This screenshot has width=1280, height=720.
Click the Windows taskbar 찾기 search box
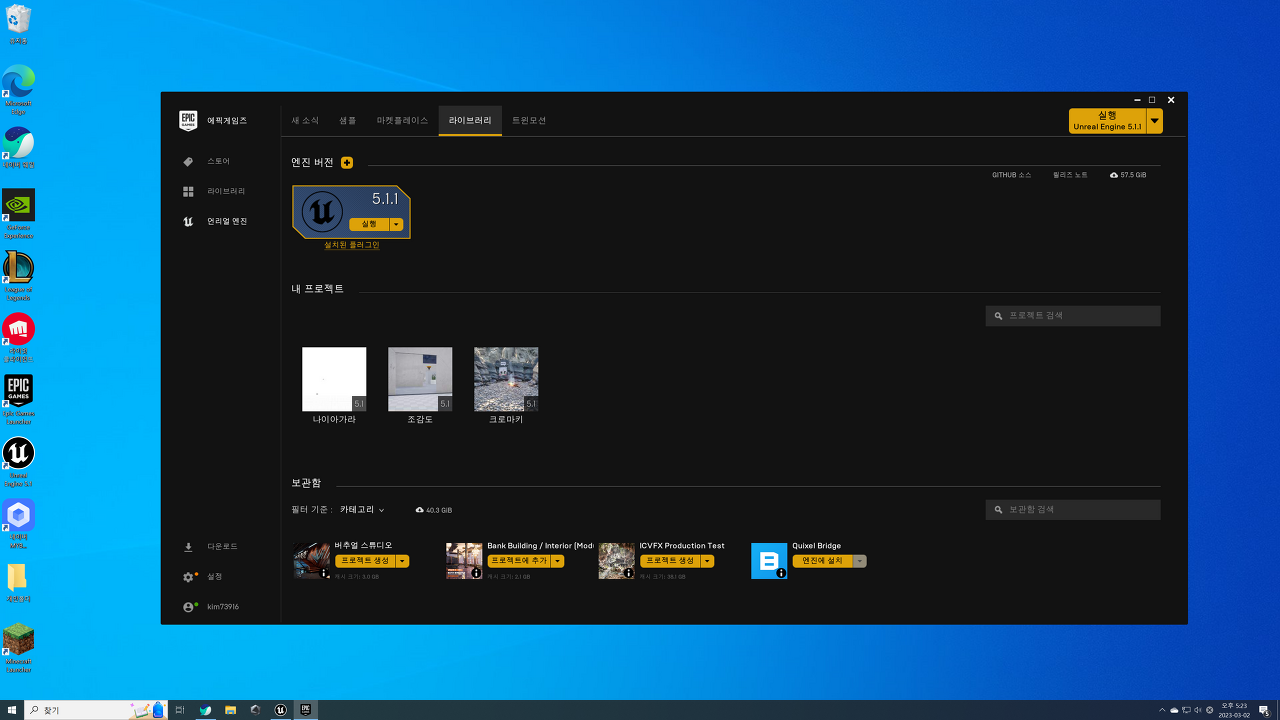tap(95, 710)
